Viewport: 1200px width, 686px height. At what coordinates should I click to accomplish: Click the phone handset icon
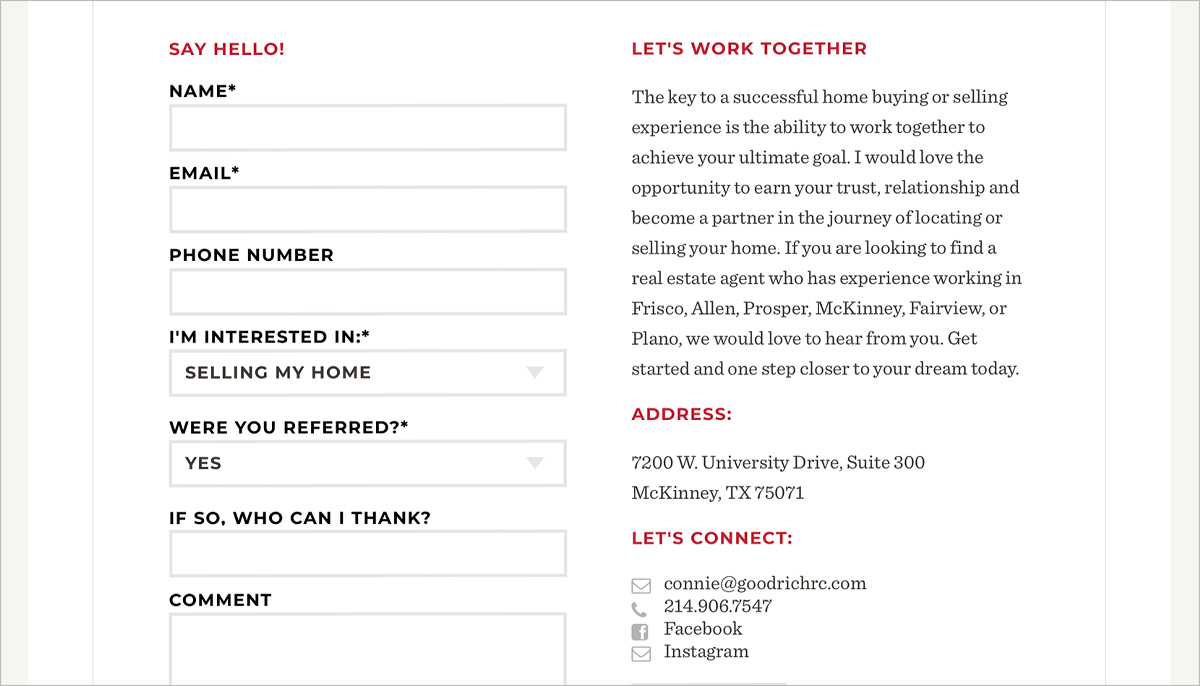(640, 609)
